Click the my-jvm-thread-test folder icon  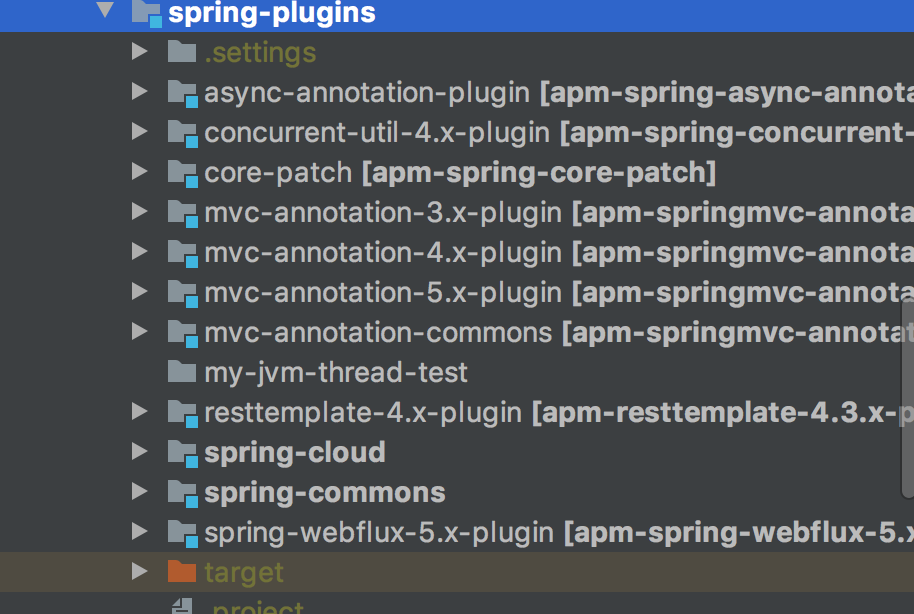click(x=181, y=372)
